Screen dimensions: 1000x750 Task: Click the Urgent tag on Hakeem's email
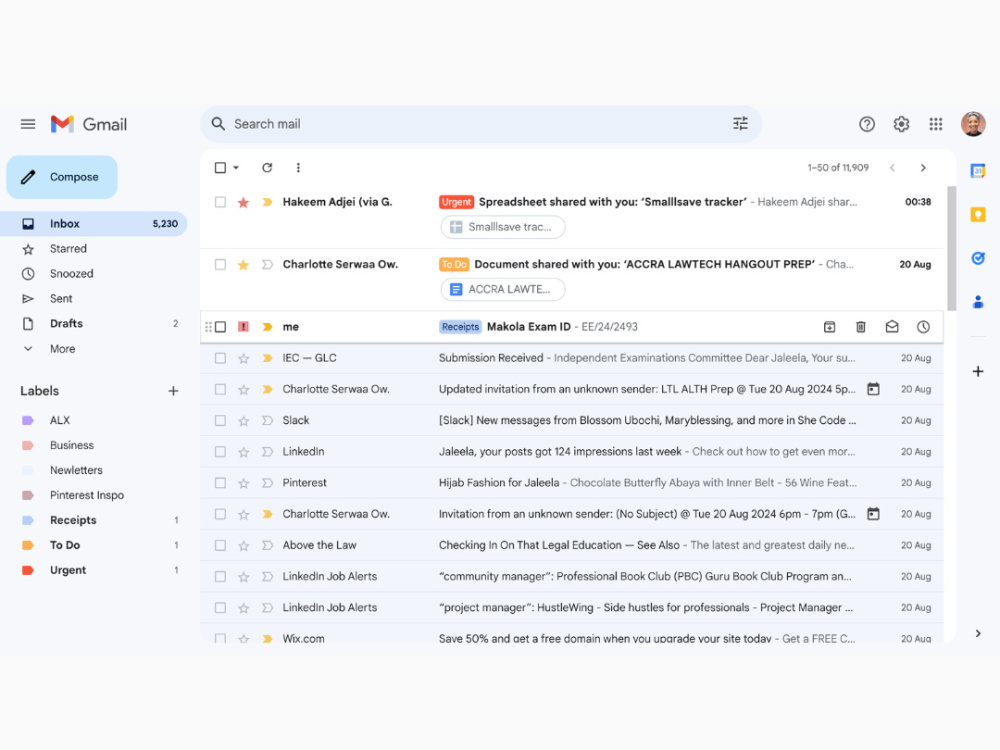(456, 202)
